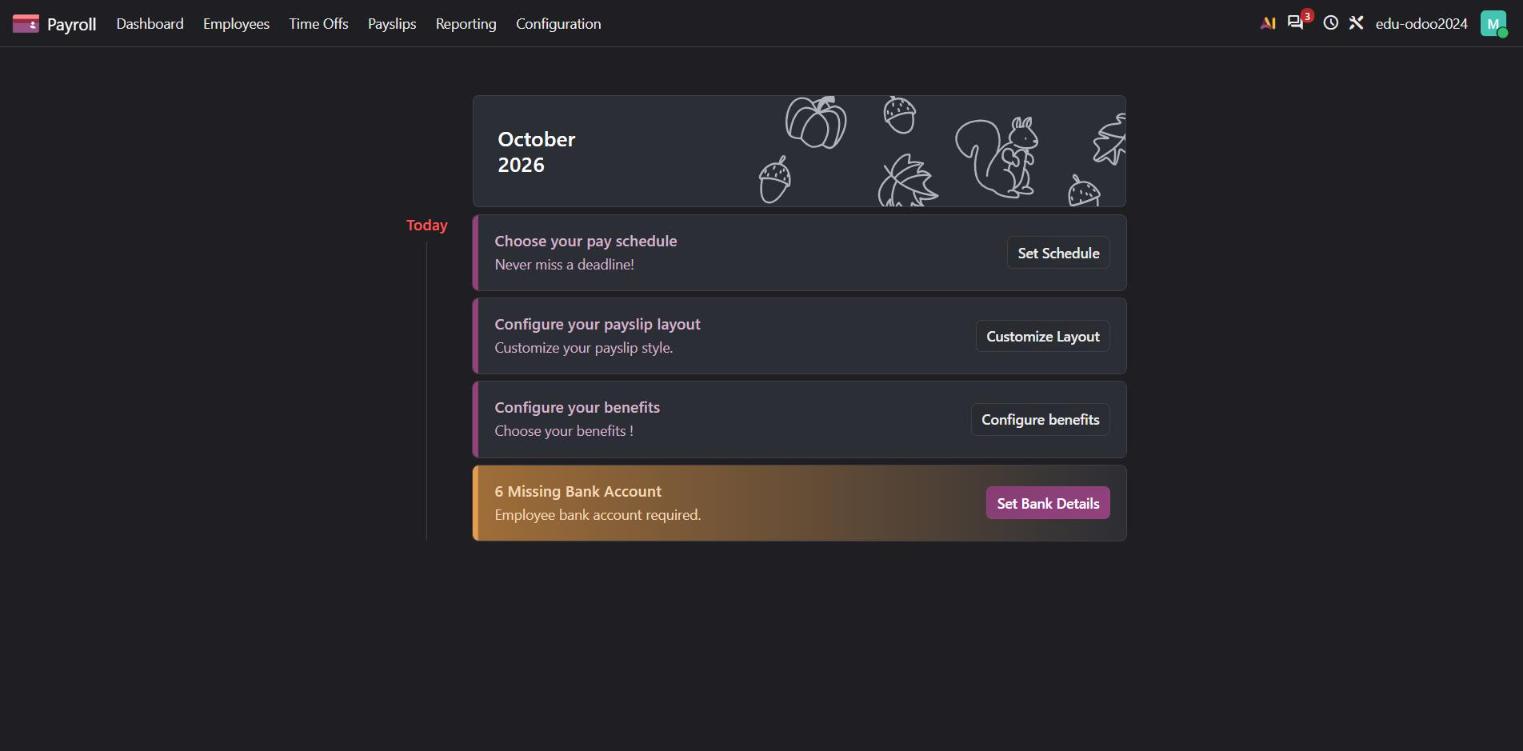Open the Payslips menu
This screenshot has width=1523, height=751.
tap(392, 23)
